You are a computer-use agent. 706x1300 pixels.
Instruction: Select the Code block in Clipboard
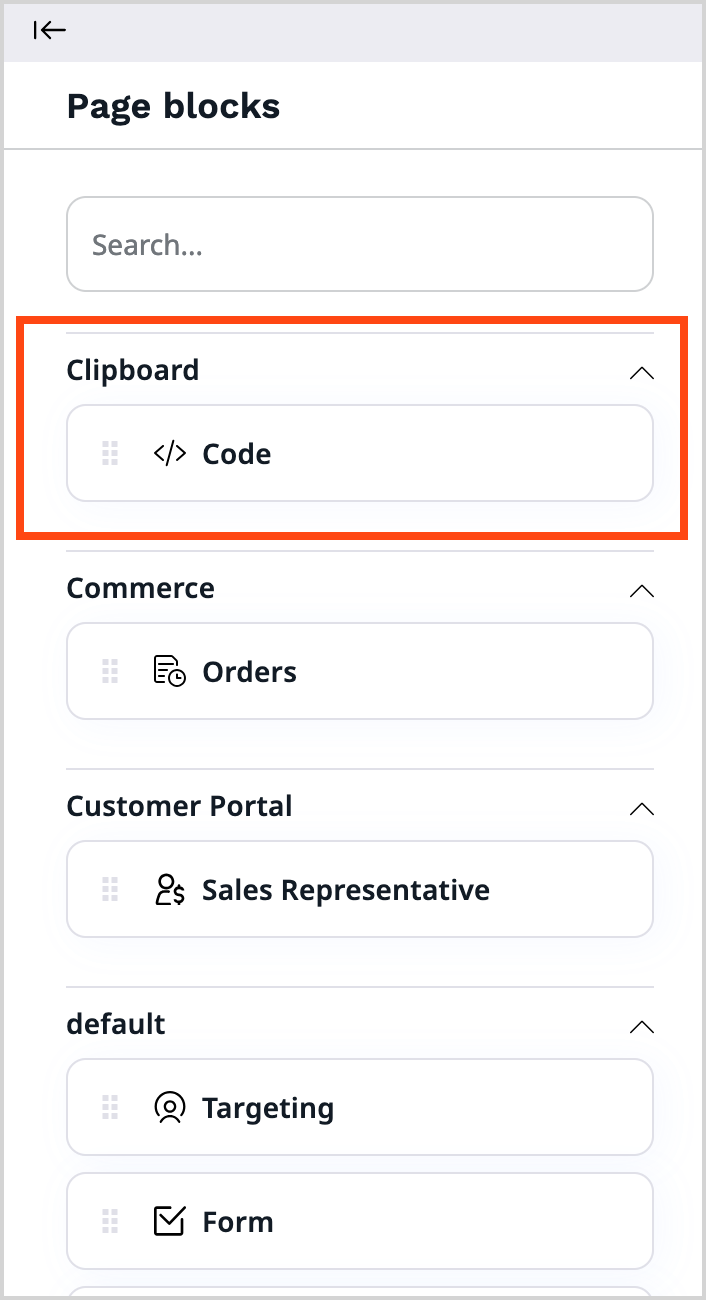(360, 453)
